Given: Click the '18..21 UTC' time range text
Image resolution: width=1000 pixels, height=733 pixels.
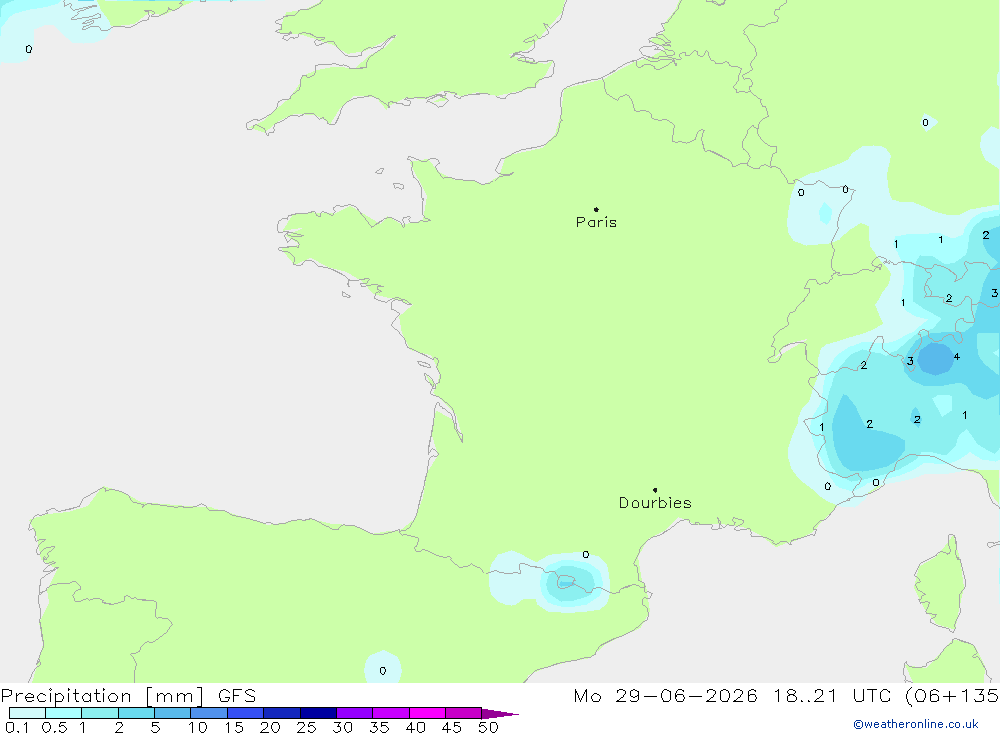Looking at the screenshot, I should tap(834, 695).
